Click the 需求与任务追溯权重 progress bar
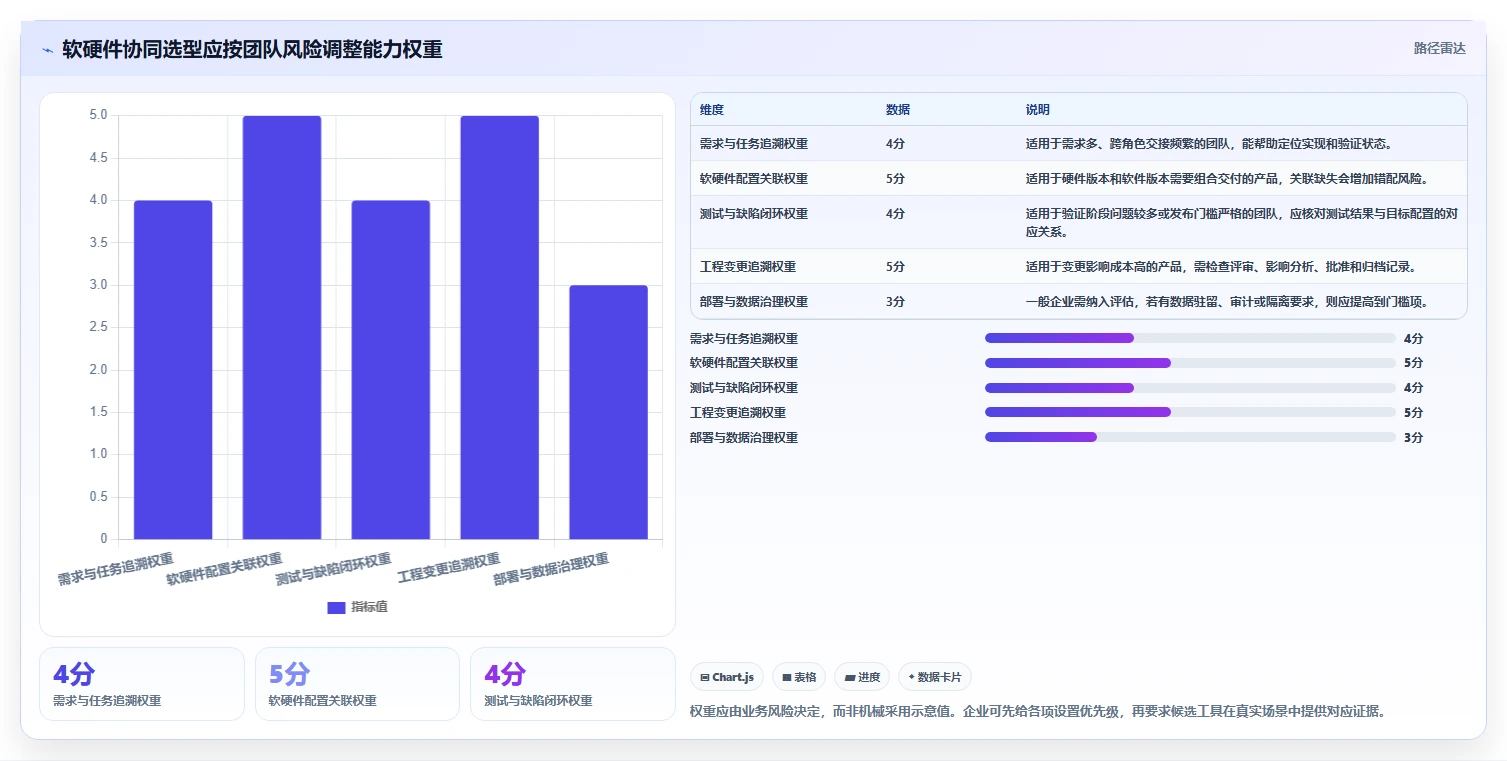Screen dimensions: 1507x761 pos(1190,338)
